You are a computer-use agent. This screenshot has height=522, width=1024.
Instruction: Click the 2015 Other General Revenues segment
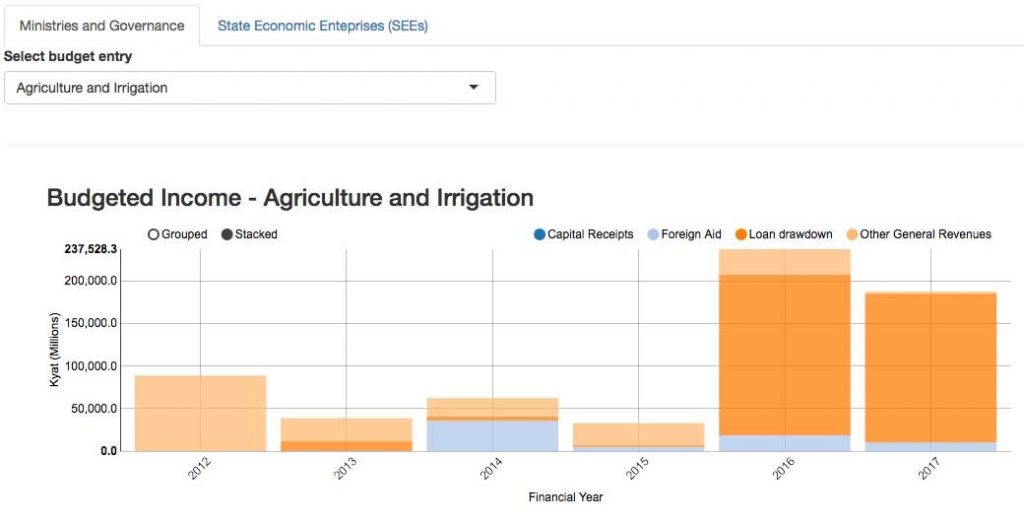tap(639, 434)
